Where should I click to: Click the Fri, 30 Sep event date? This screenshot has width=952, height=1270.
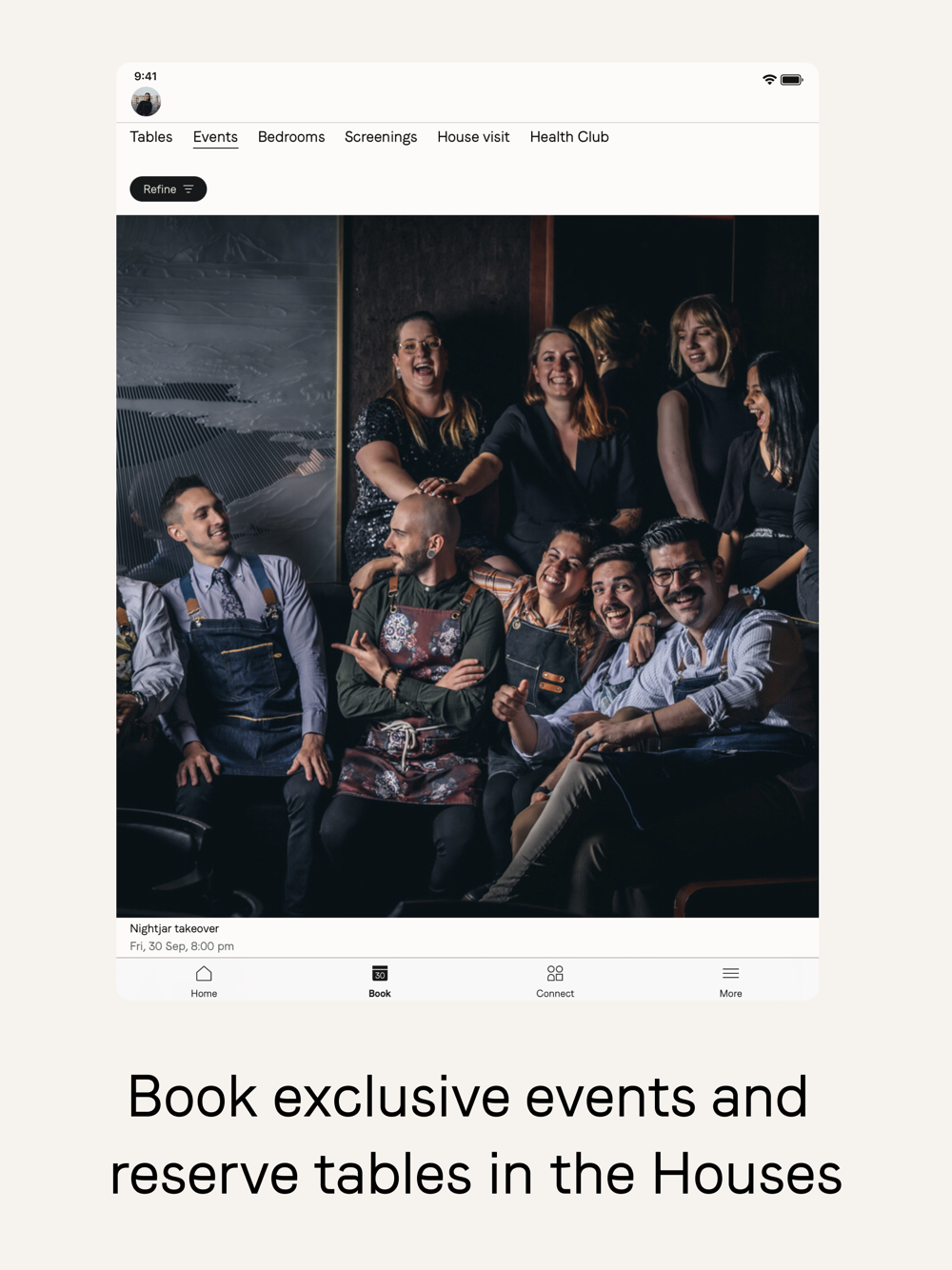182,946
